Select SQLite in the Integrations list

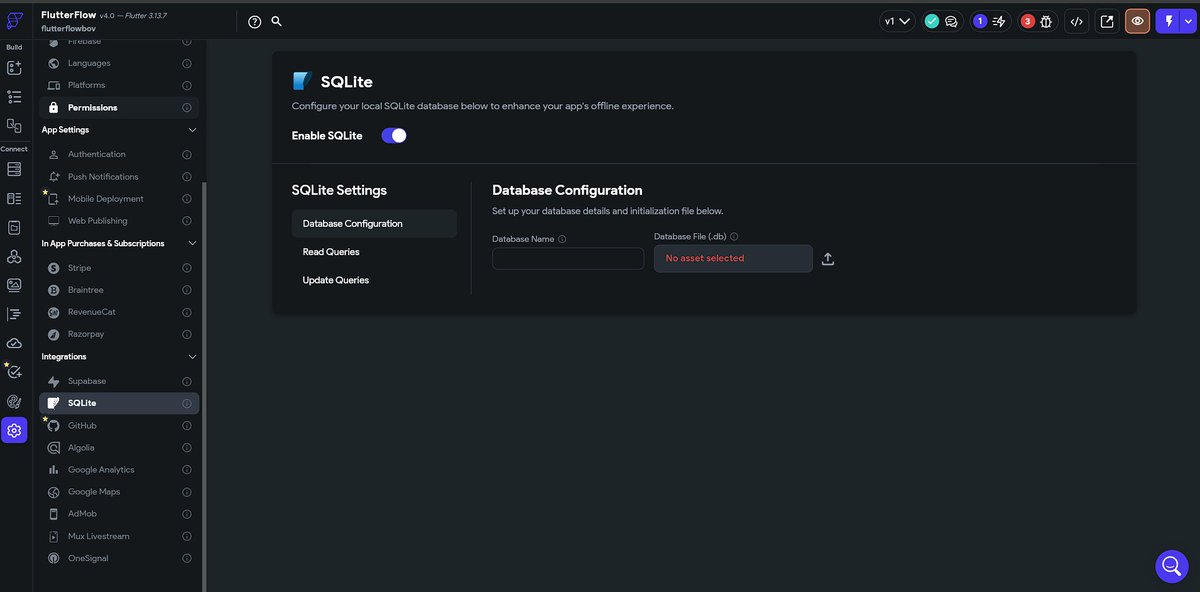point(118,403)
